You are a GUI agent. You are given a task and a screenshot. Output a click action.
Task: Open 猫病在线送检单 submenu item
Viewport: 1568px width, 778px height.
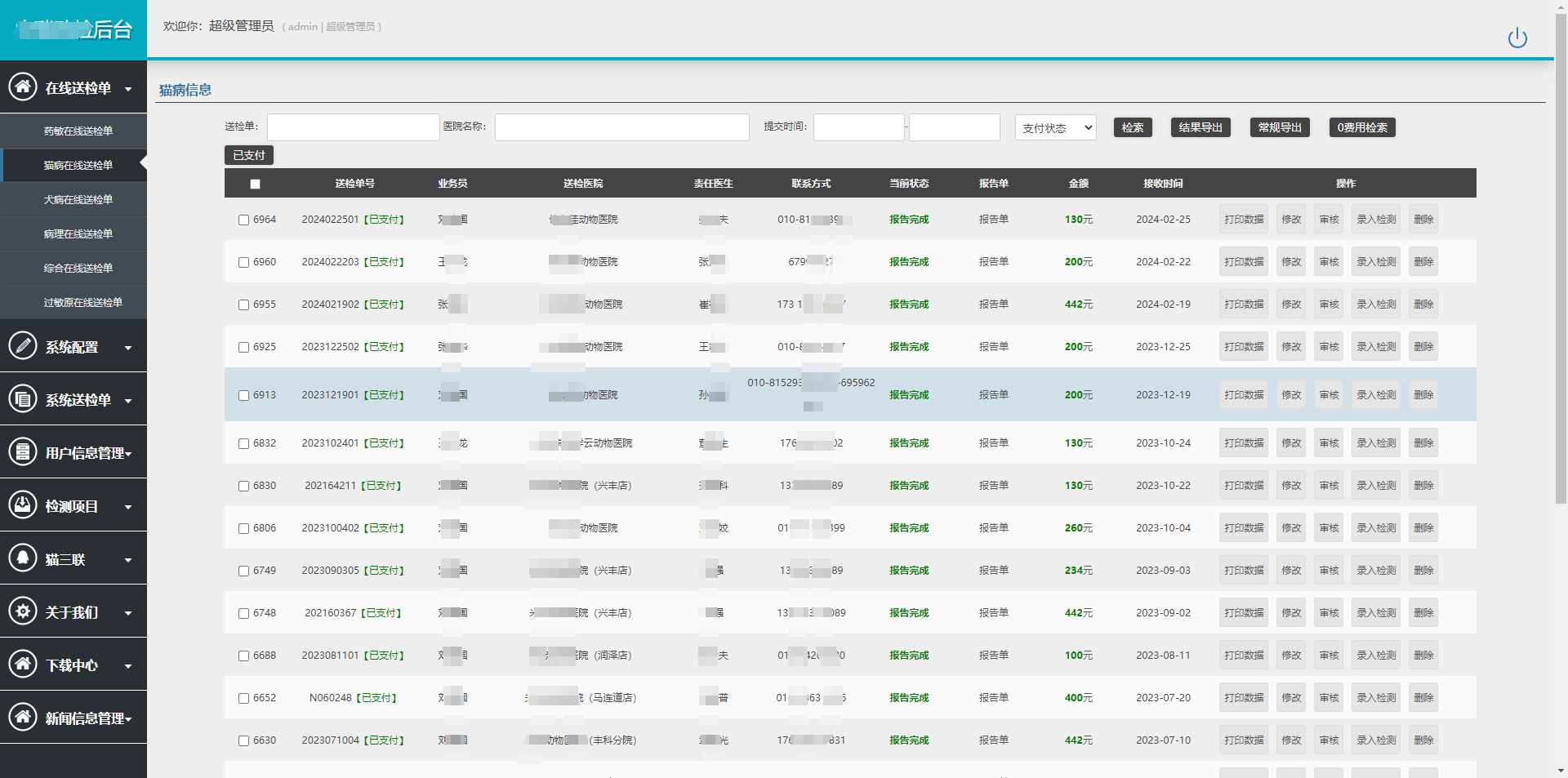click(x=73, y=165)
